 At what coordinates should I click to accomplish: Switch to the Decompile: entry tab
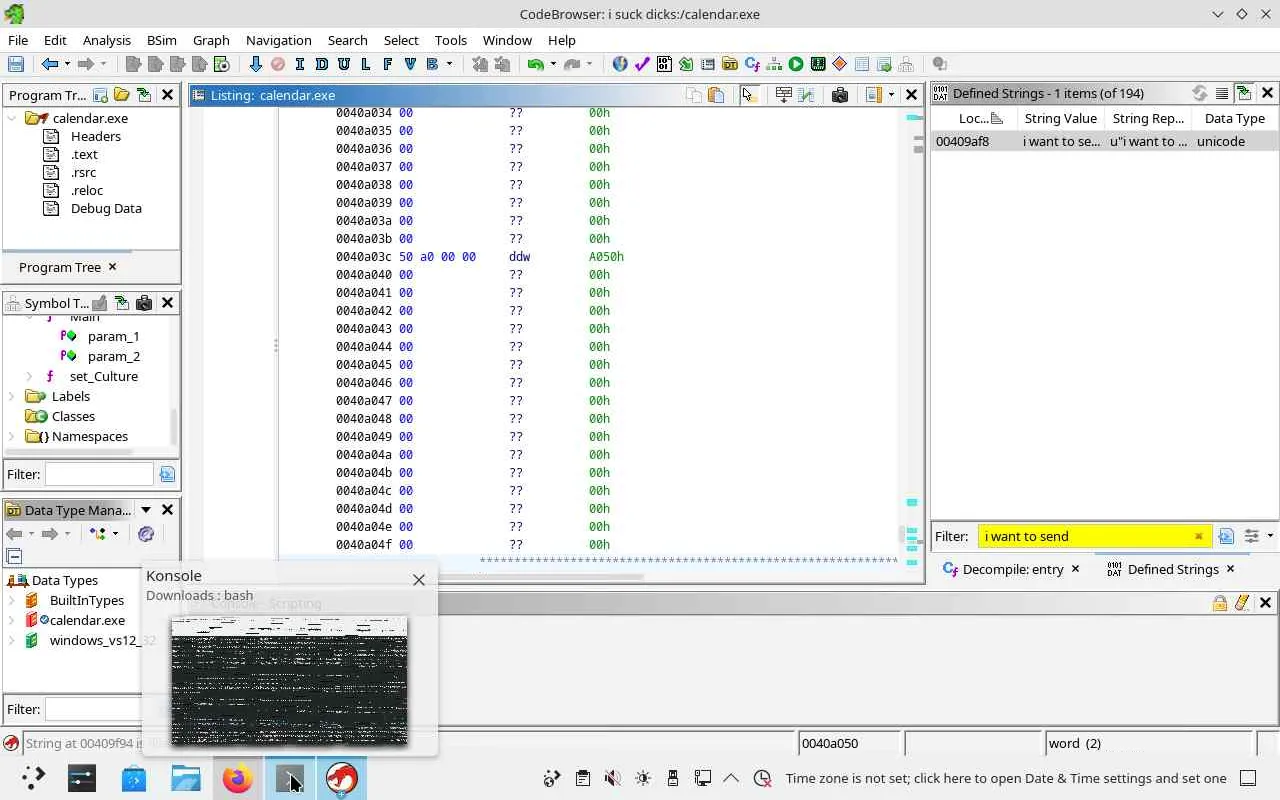(1012, 569)
